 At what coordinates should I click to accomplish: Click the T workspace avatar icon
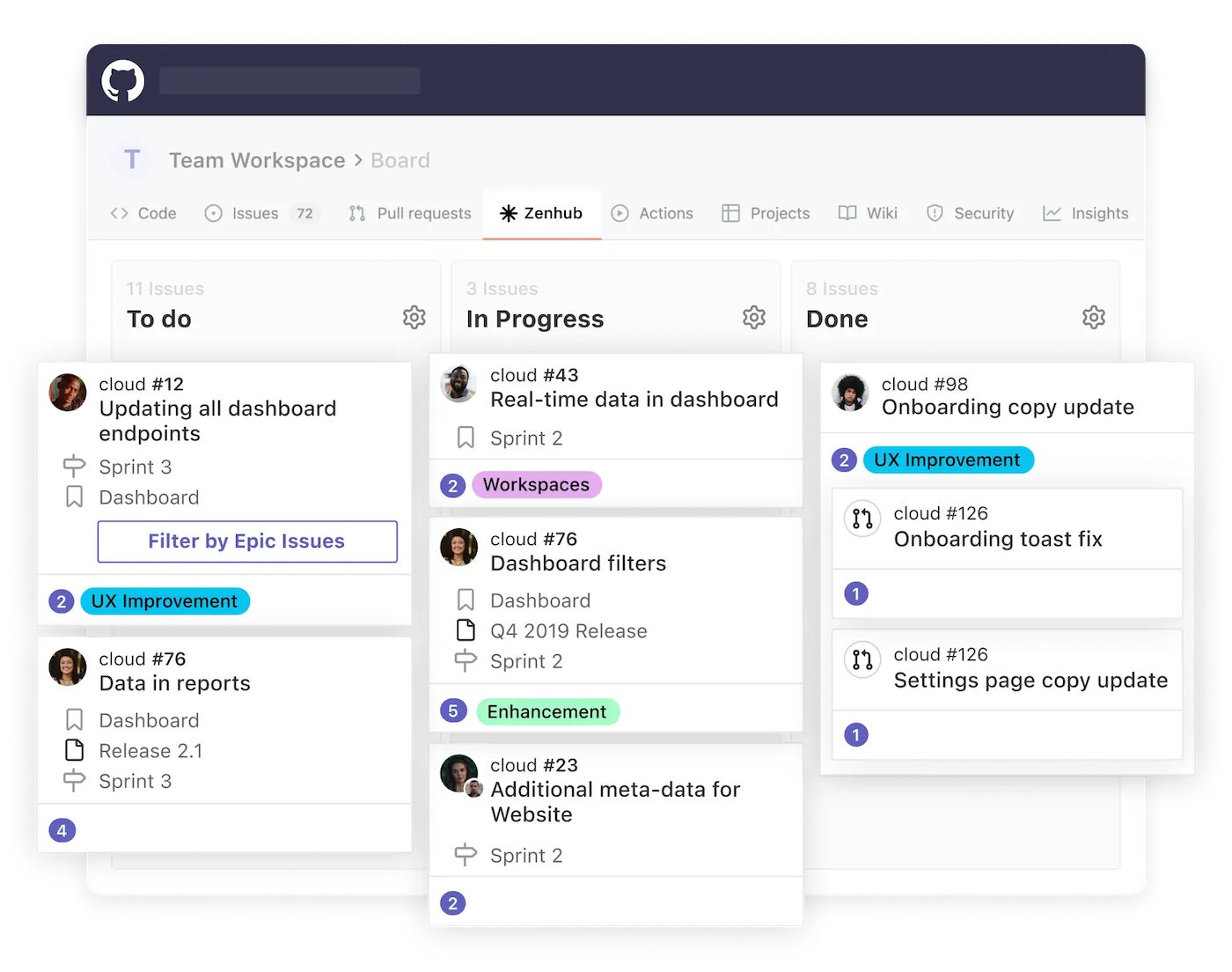(132, 159)
